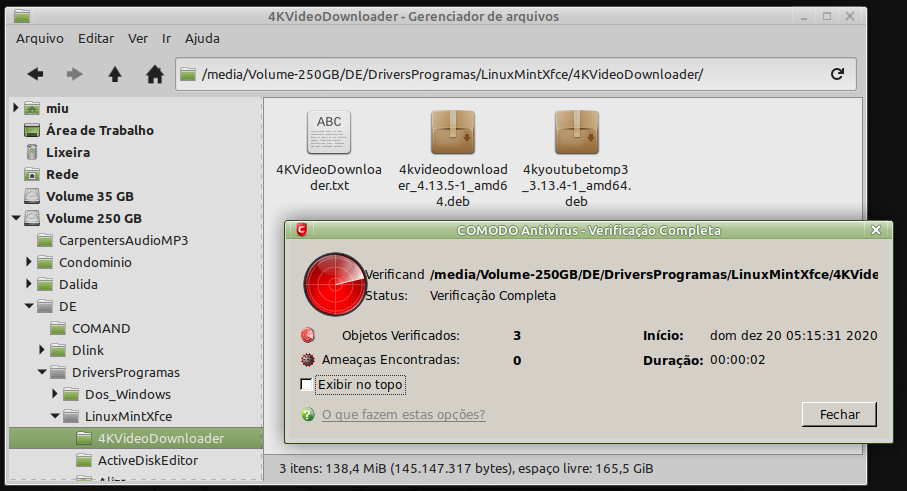This screenshot has width=907, height=491.
Task: Select the 4kyoutubetomp3_3.13.4-1_amd64.deb package icon
Action: [577, 132]
